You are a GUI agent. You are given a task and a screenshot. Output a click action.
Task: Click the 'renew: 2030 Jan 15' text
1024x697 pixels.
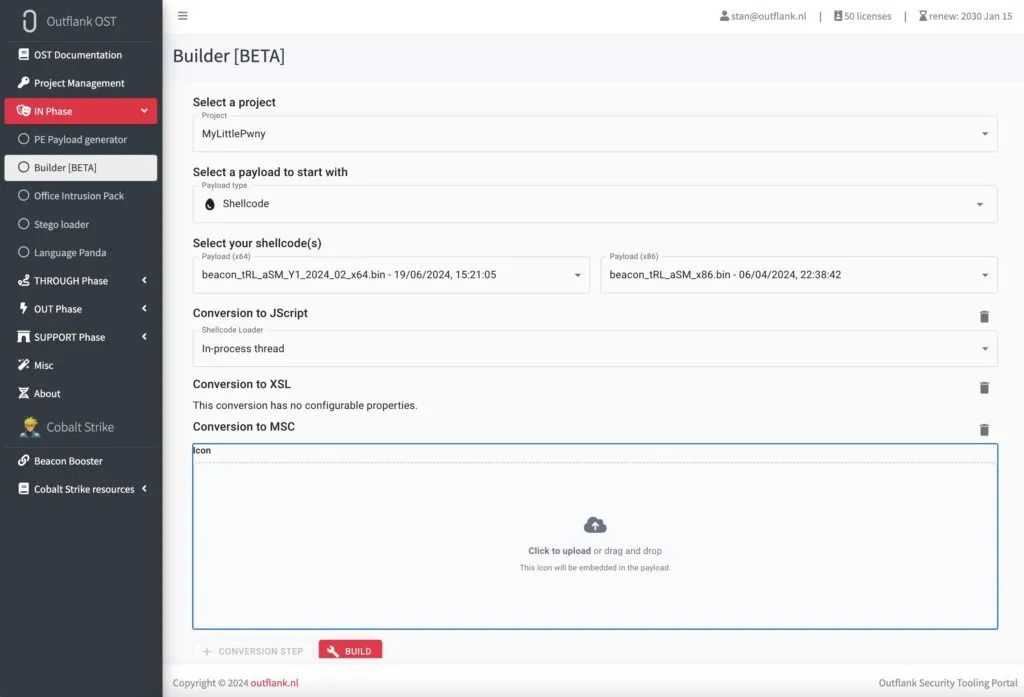[970, 16]
